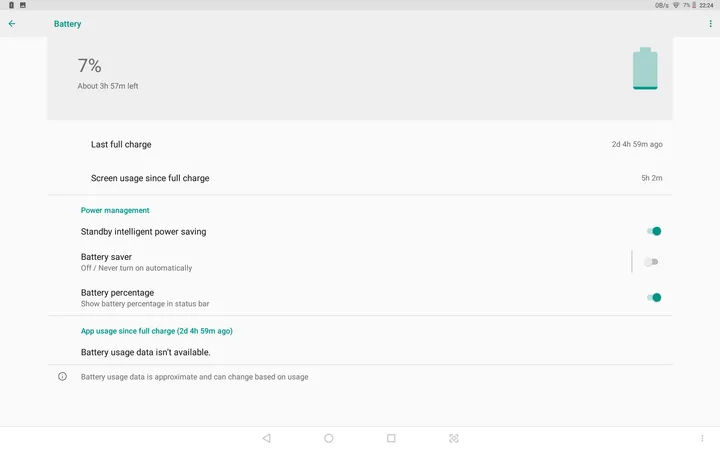Image resolution: width=720 pixels, height=450 pixels.
Task: Open navigation bar three-dot options
Action: click(702, 438)
